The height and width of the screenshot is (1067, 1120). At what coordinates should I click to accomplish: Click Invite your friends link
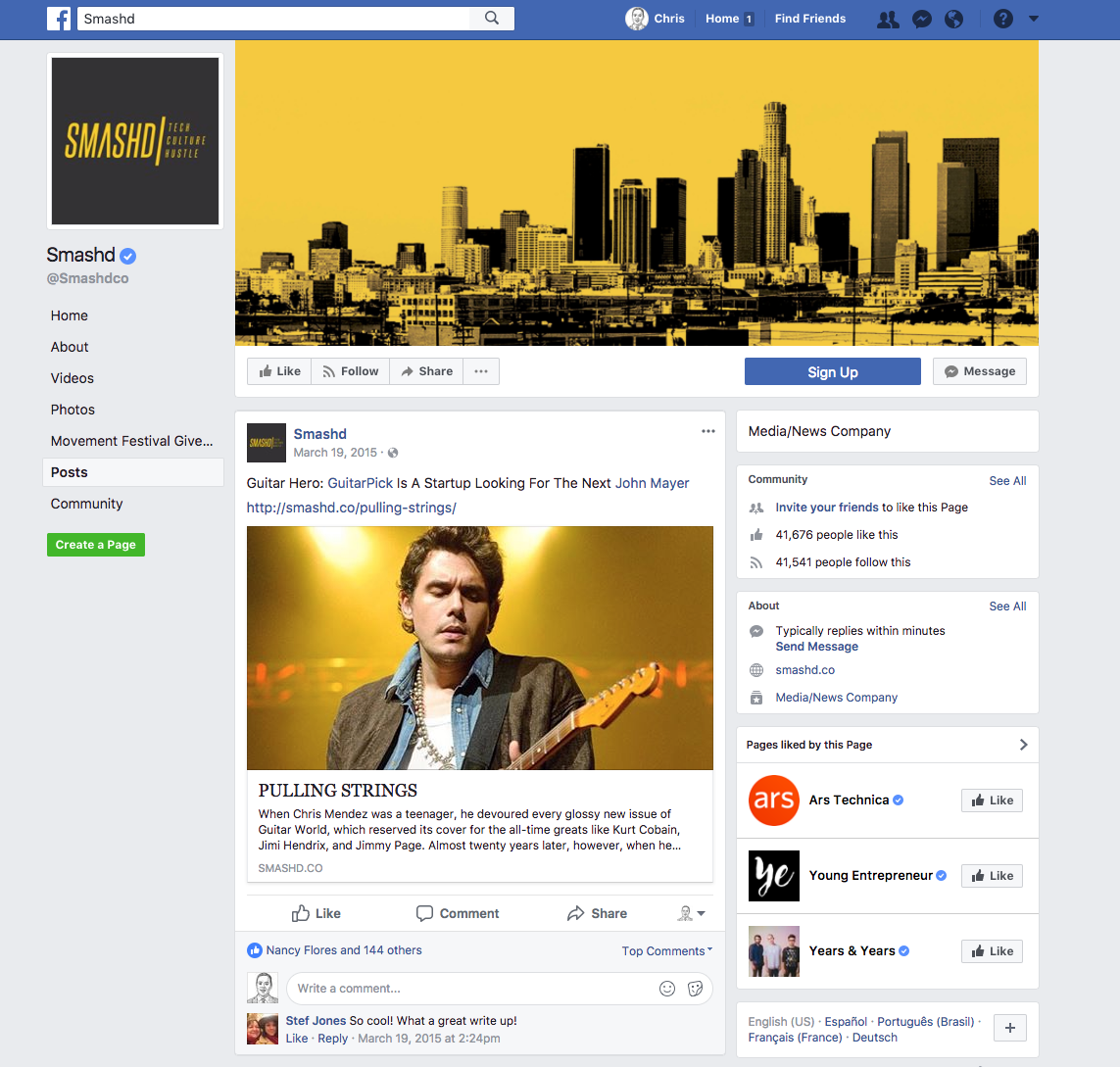click(827, 508)
